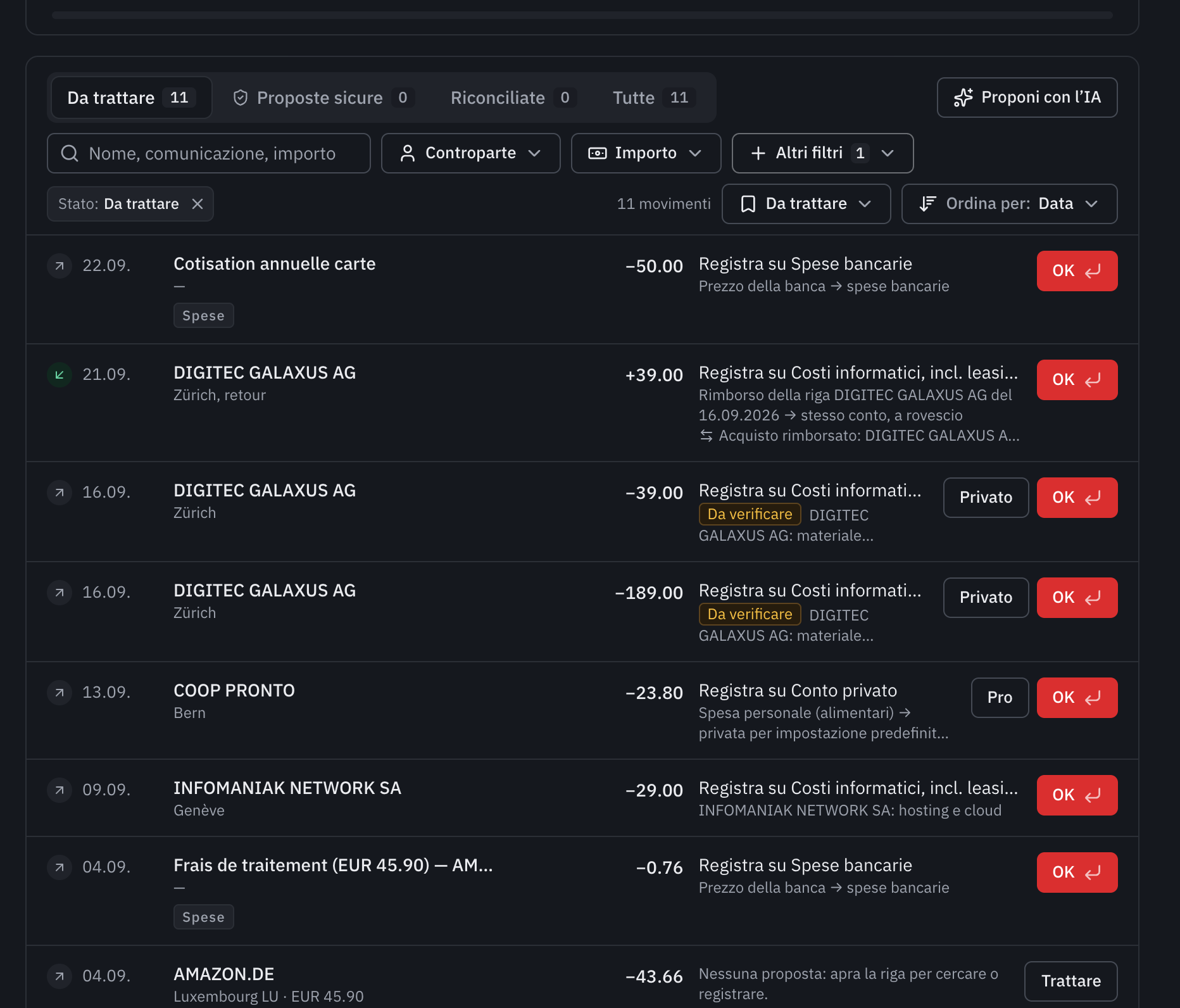Click the Da verificare badge on −39.00 row
Viewport: 1180px width, 1008px height.
click(x=750, y=514)
